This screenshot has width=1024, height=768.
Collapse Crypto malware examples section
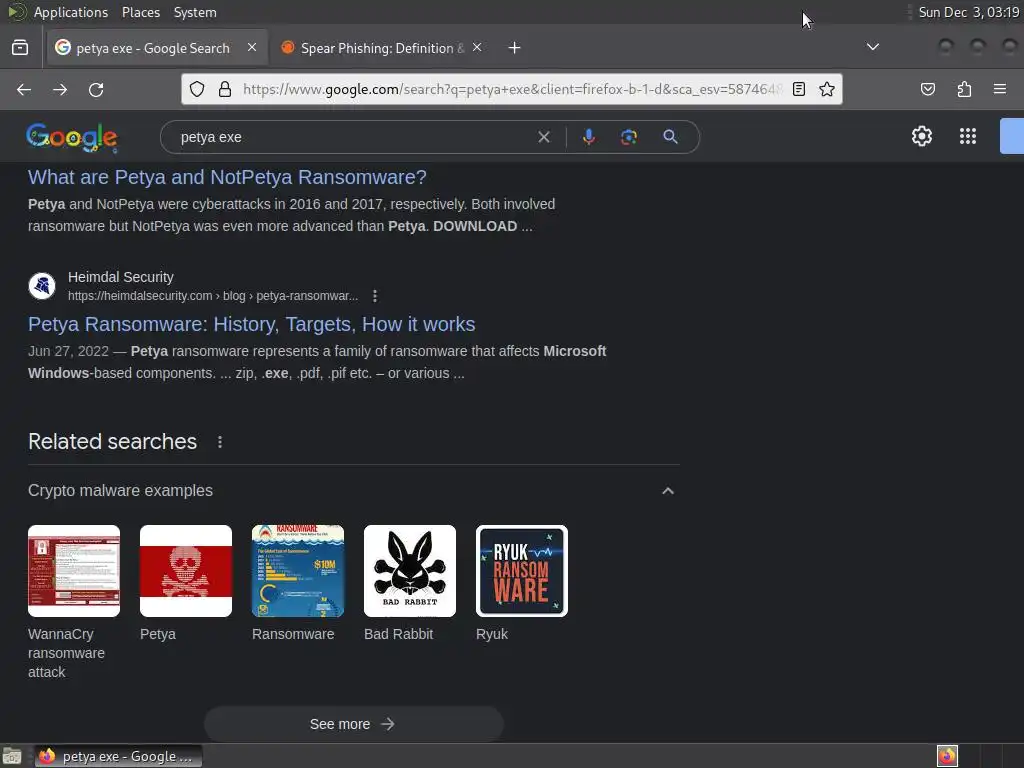pyautogui.click(x=667, y=490)
